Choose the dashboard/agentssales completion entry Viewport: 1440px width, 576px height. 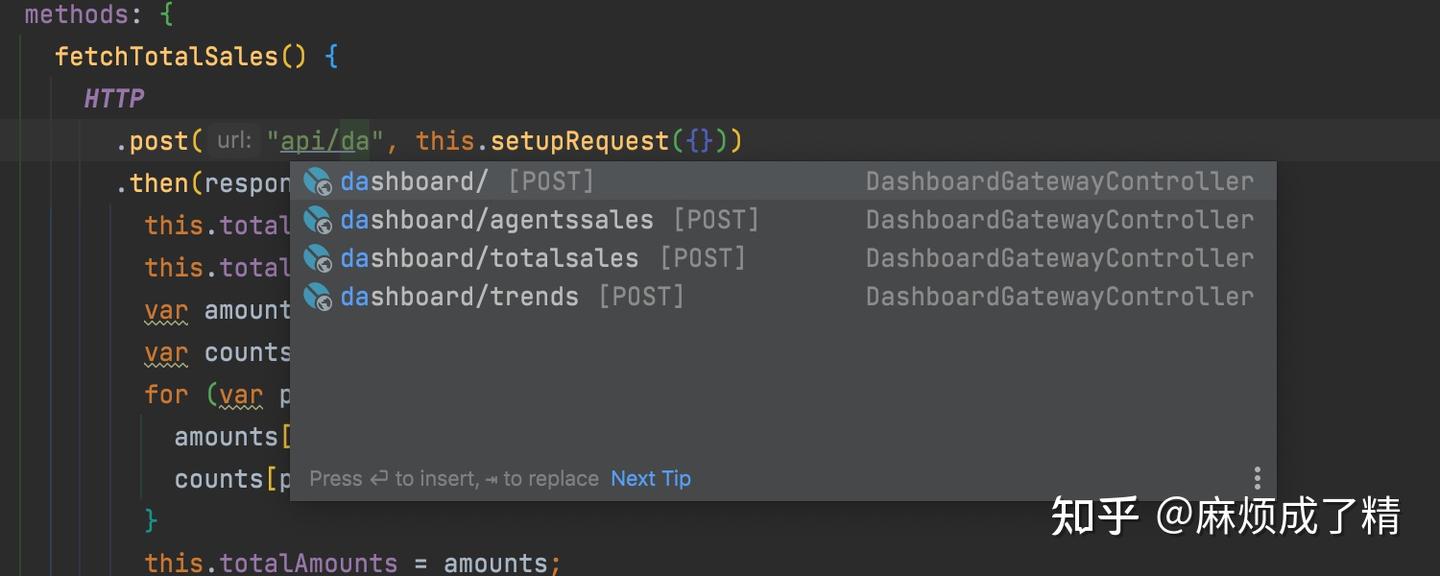(x=783, y=220)
